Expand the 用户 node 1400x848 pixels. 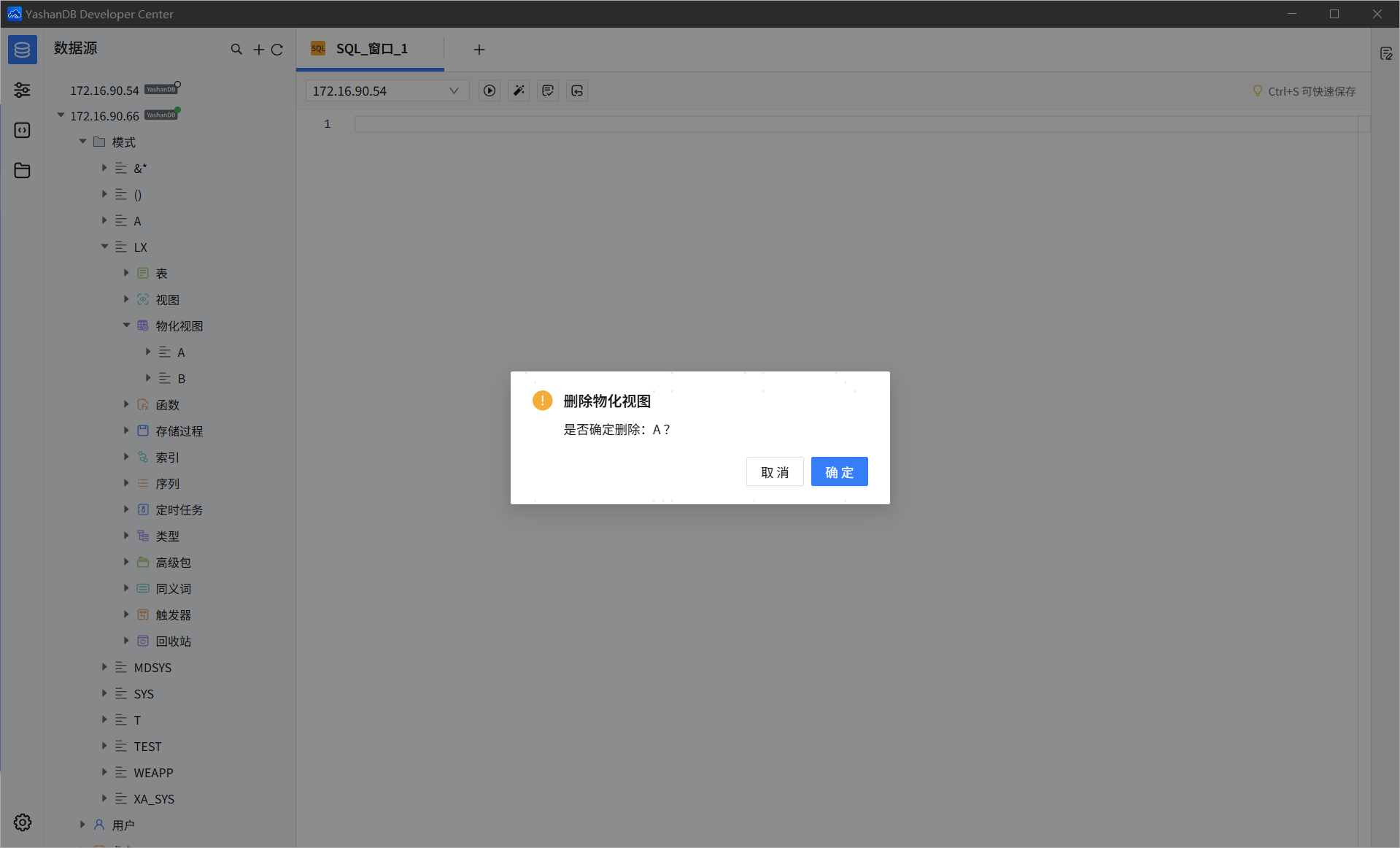click(x=82, y=825)
